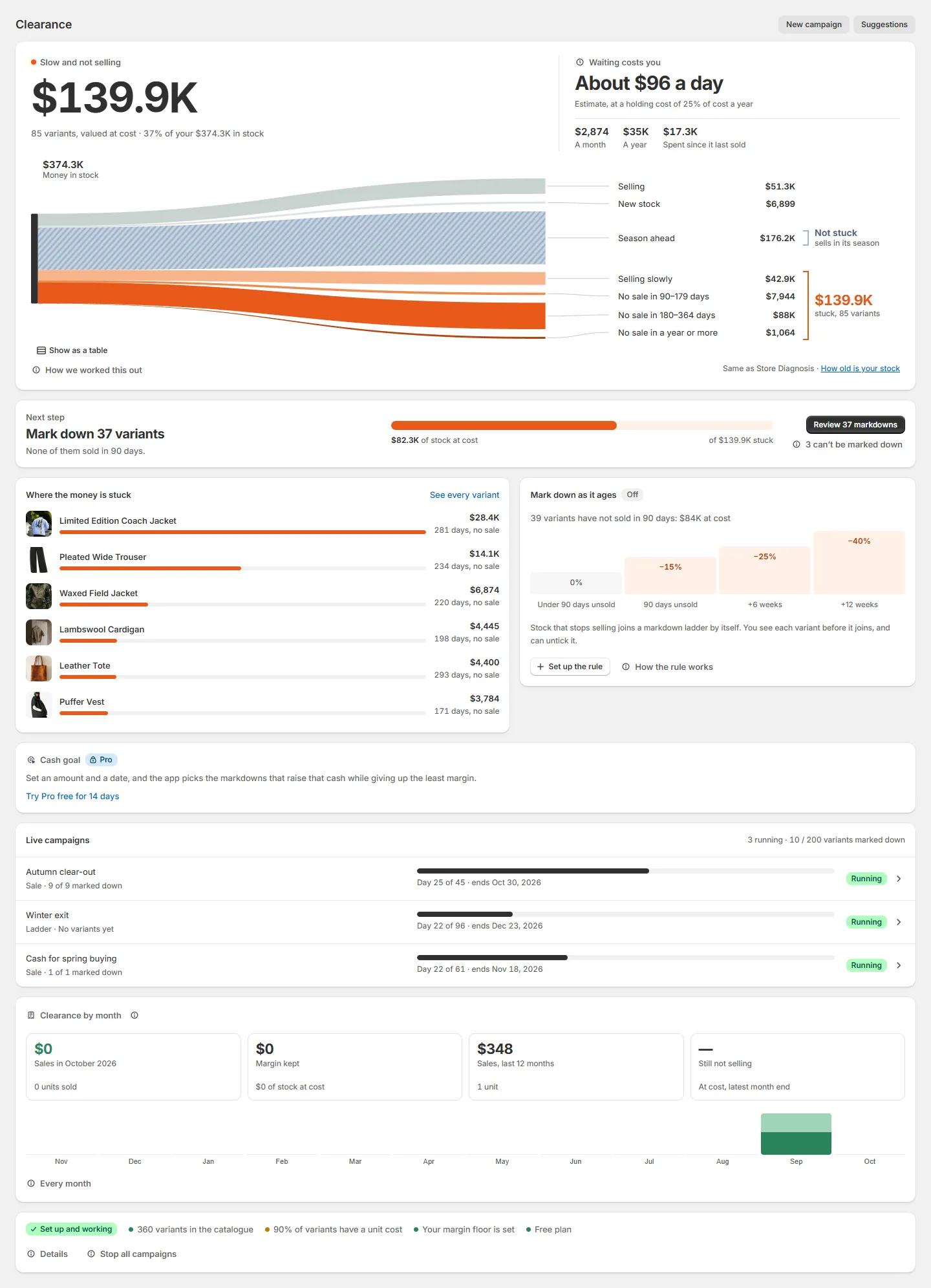This screenshot has width=931, height=1288.
Task: Click "Try Pro free for 14 days"
Action: pos(72,797)
